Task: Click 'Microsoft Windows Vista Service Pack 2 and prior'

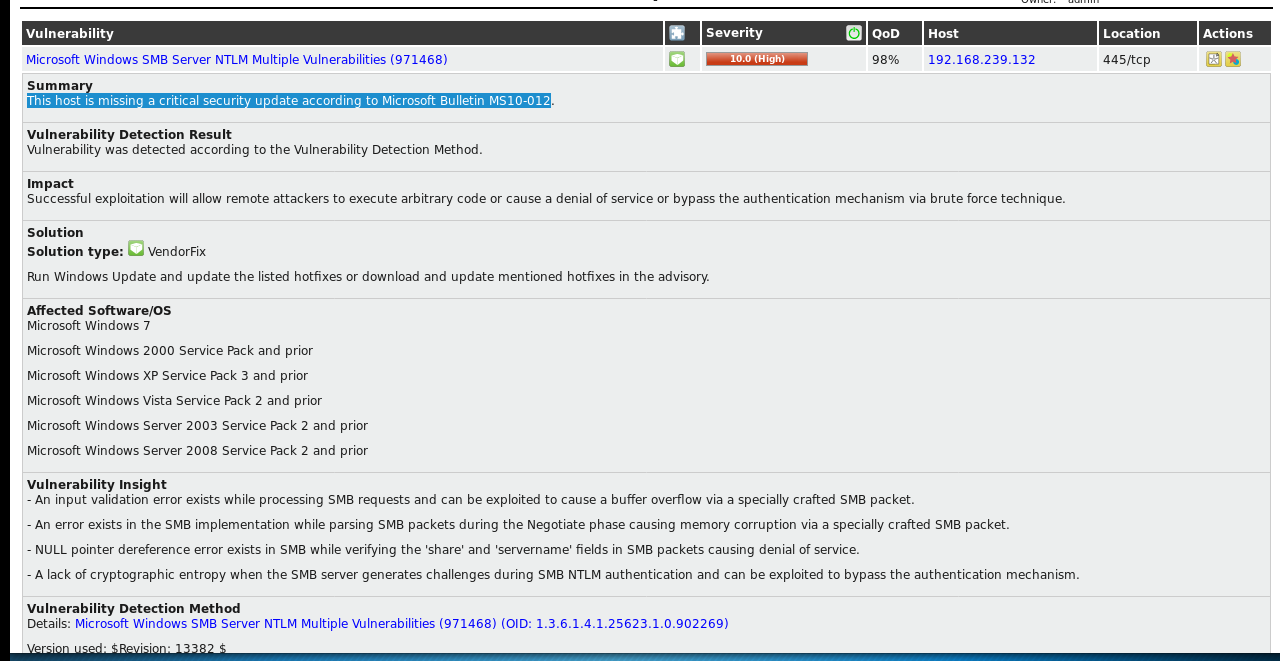Action: (174, 401)
